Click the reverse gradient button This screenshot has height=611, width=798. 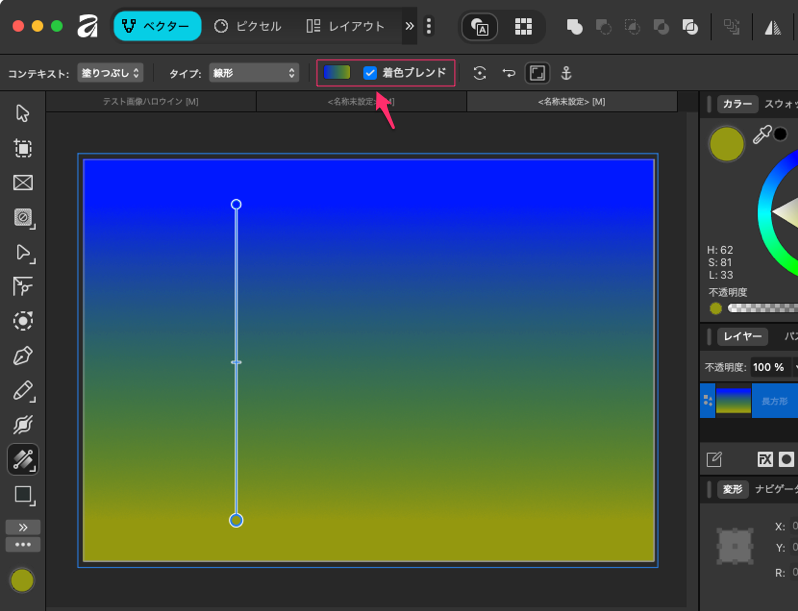508,73
